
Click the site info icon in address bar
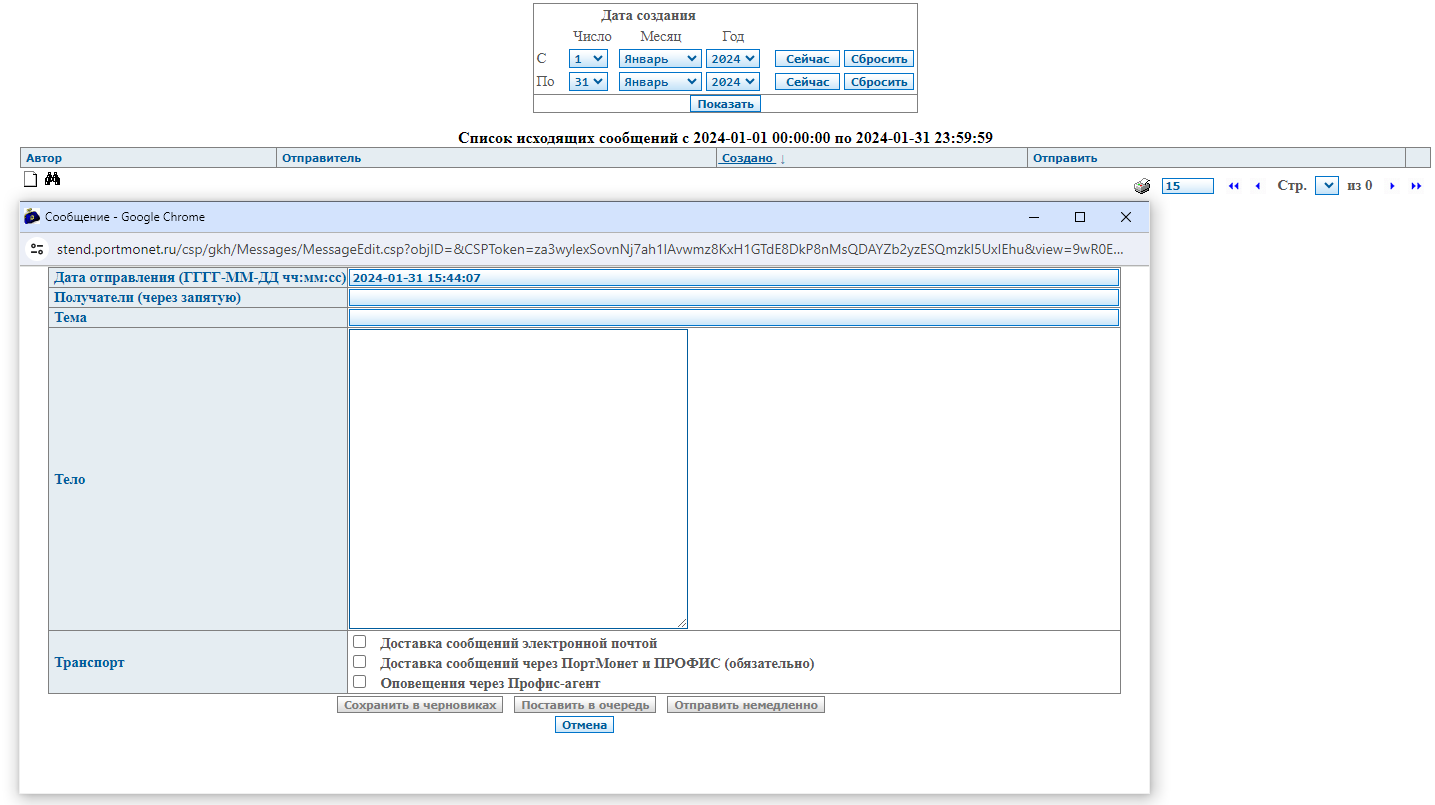(x=37, y=249)
